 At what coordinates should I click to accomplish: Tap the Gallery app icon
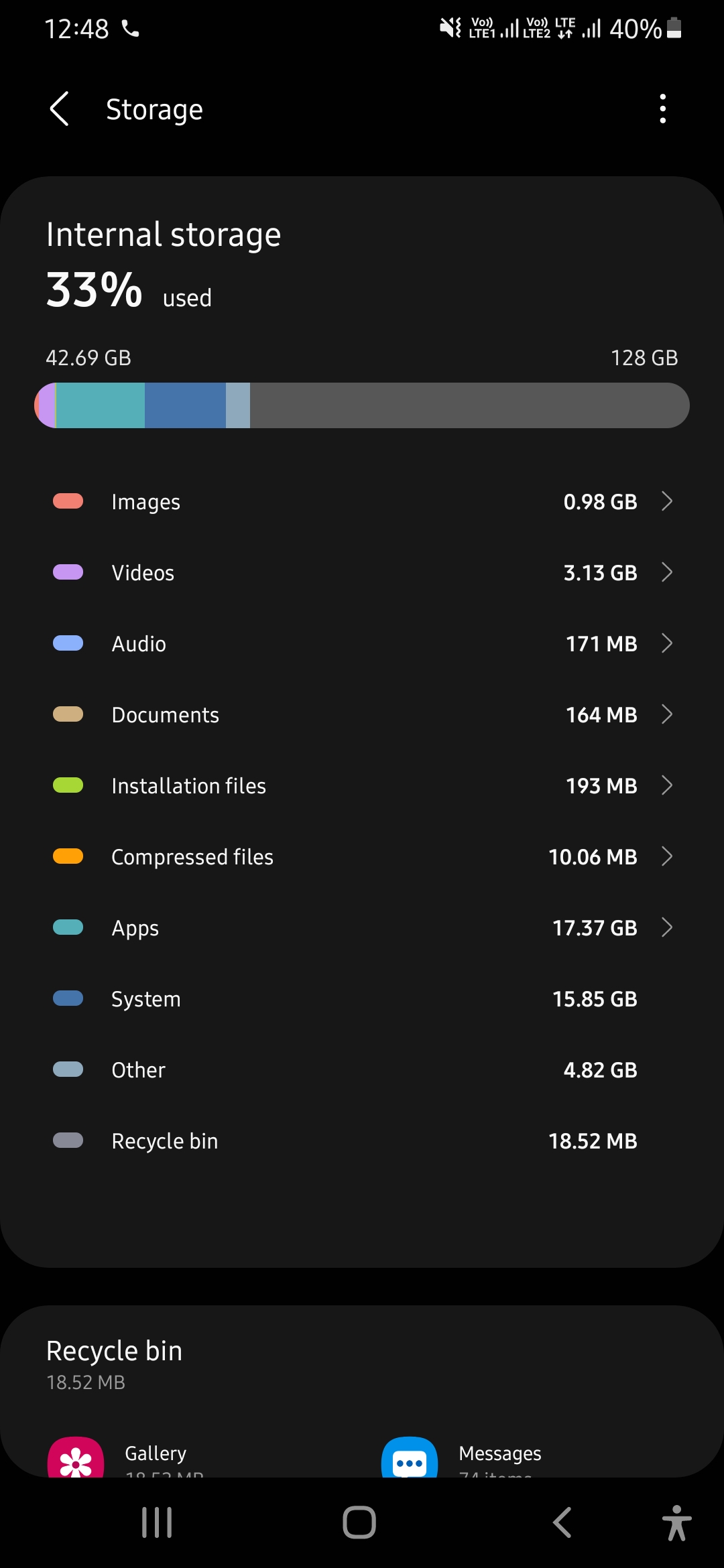click(76, 1459)
